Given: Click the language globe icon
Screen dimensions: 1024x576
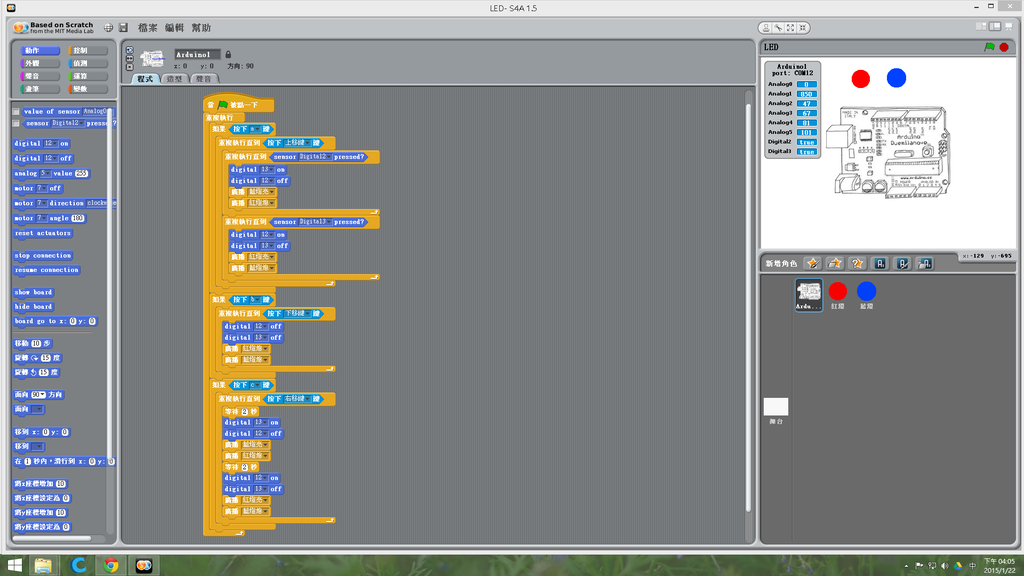Looking at the screenshot, I should [x=108, y=28].
